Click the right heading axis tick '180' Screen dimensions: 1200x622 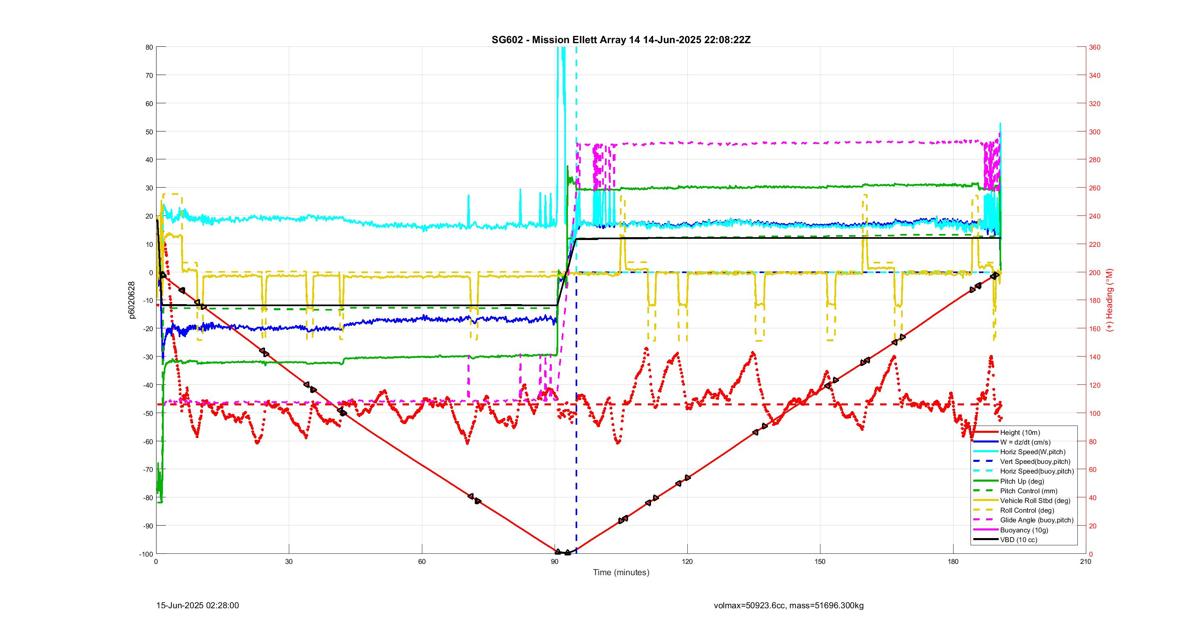(1095, 301)
